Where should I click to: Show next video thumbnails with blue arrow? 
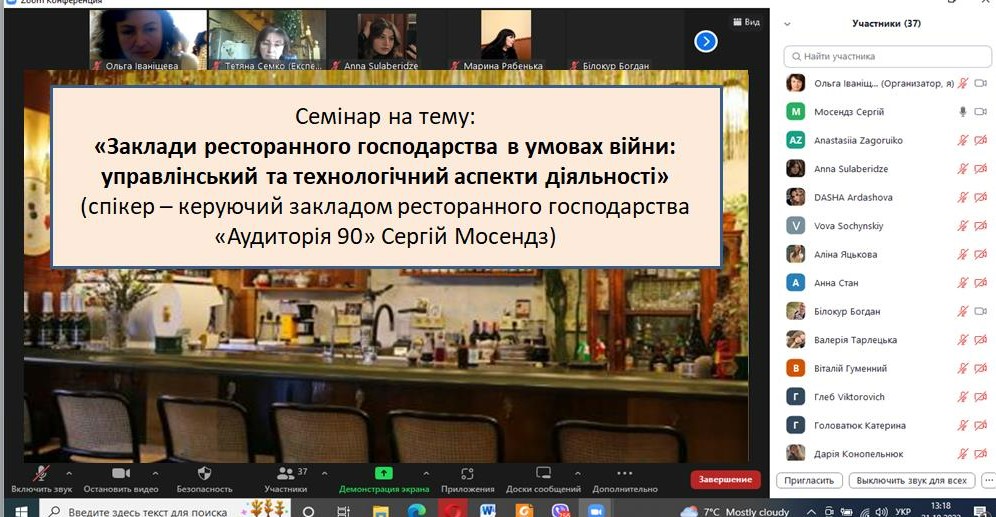tap(706, 41)
